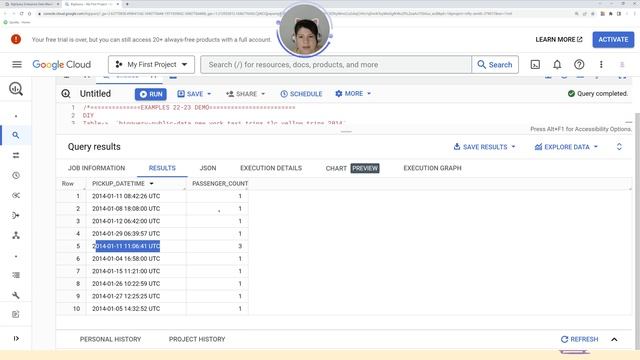640x360 pixels.
Task: Open the help question mark icon
Action: 579,64
